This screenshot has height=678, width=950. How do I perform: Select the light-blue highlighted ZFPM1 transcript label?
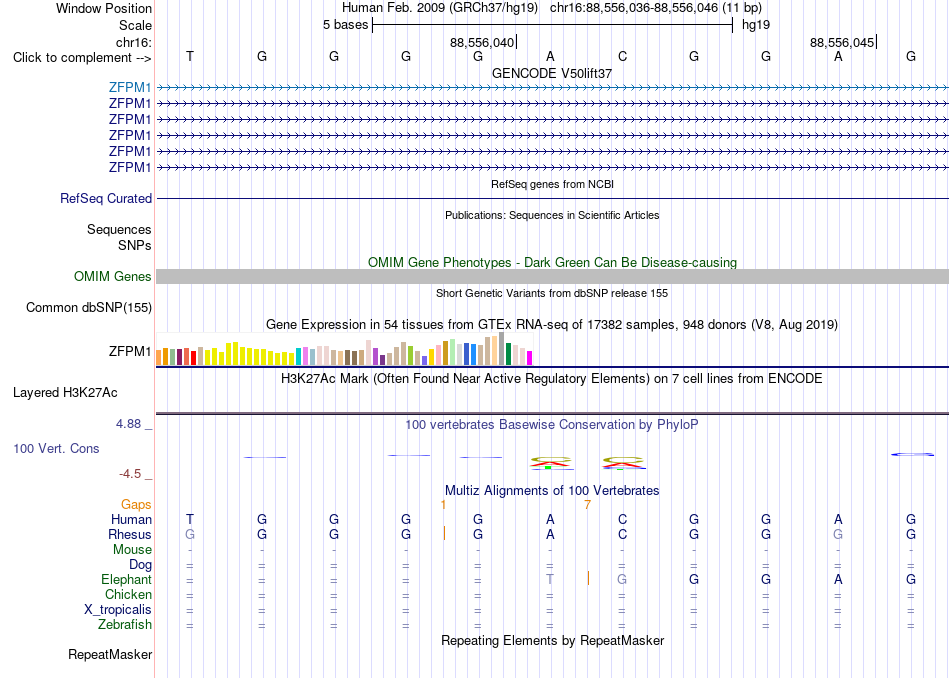coord(130,87)
